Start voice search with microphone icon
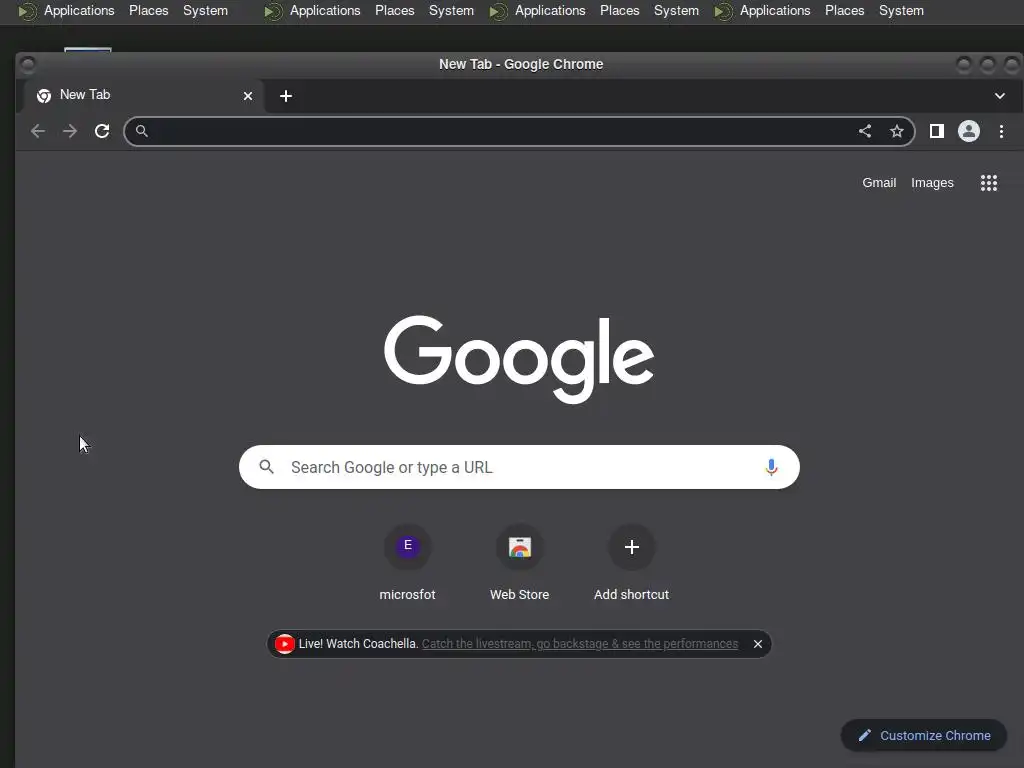The height and width of the screenshot is (768, 1024). pyautogui.click(x=771, y=468)
